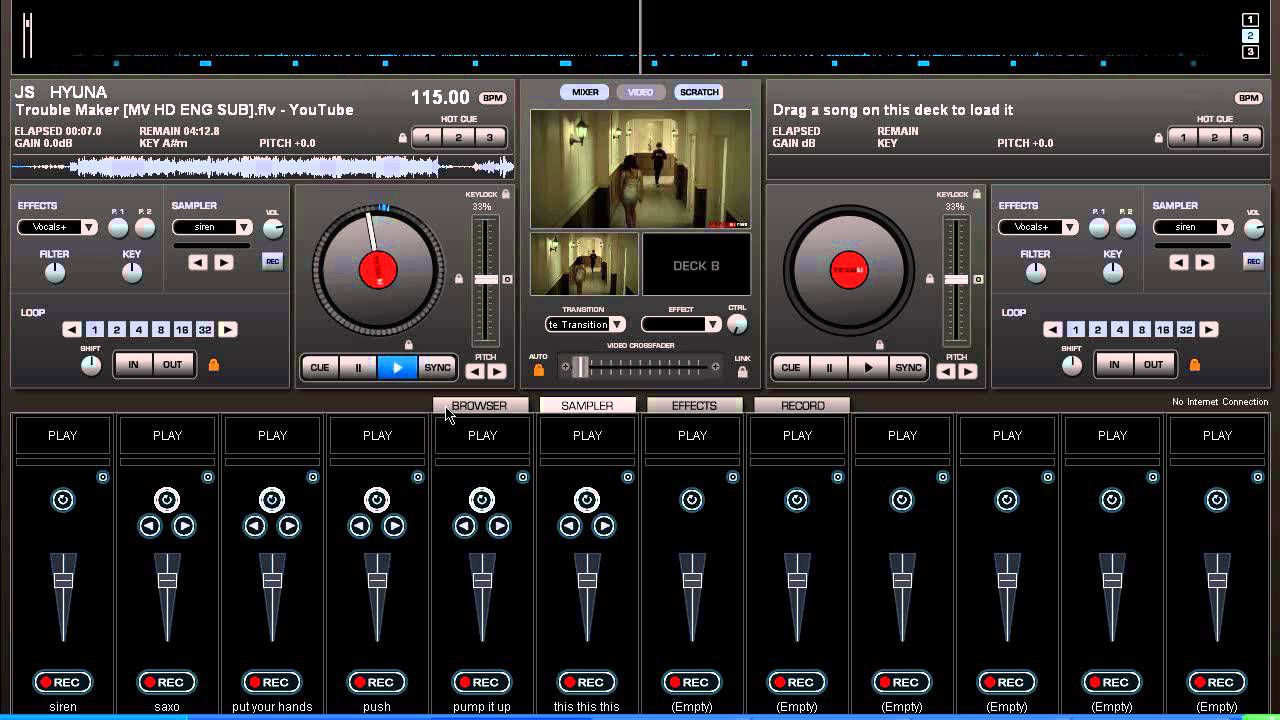This screenshot has width=1280, height=720.
Task: Select previous sample arrow on right deck
Action: click(1179, 262)
